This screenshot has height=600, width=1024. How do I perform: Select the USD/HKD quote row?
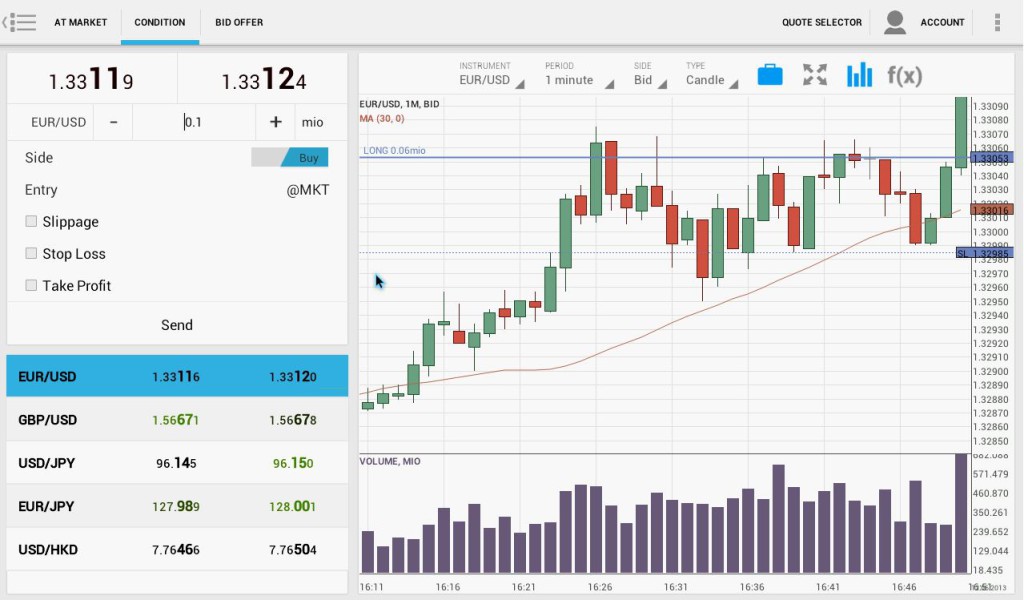[177, 549]
